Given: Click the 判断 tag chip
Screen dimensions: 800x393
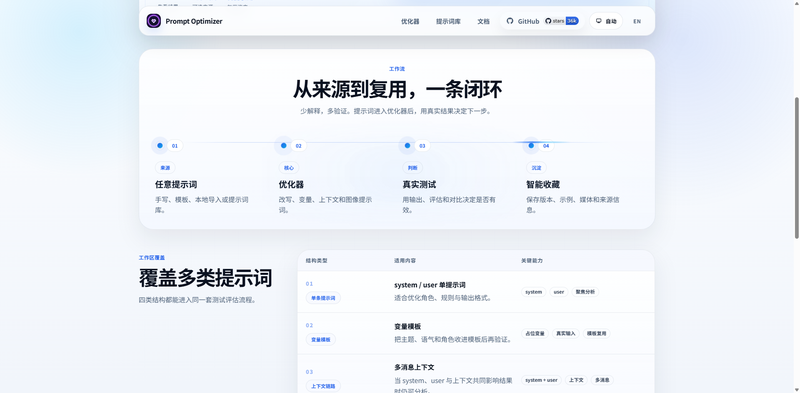Looking at the screenshot, I should tap(412, 167).
